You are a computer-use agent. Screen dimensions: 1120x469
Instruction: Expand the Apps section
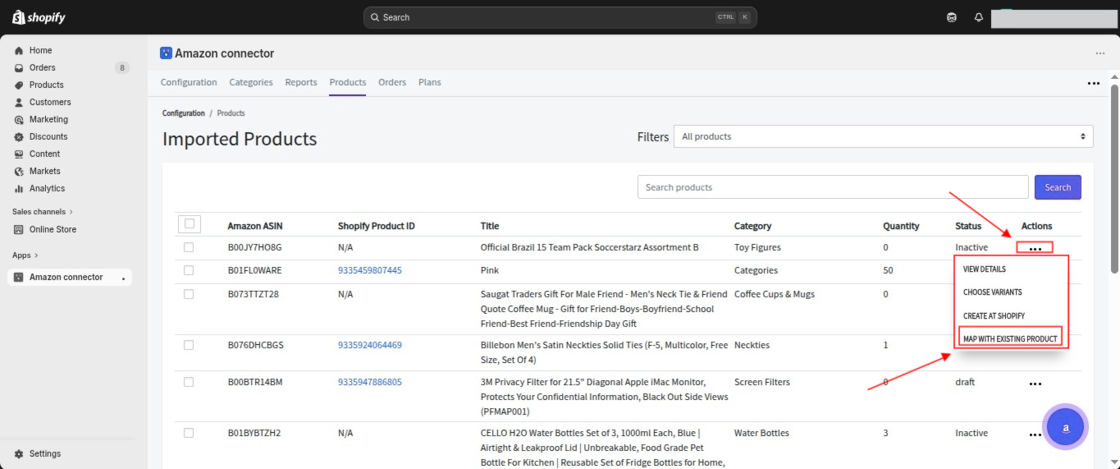[25, 255]
